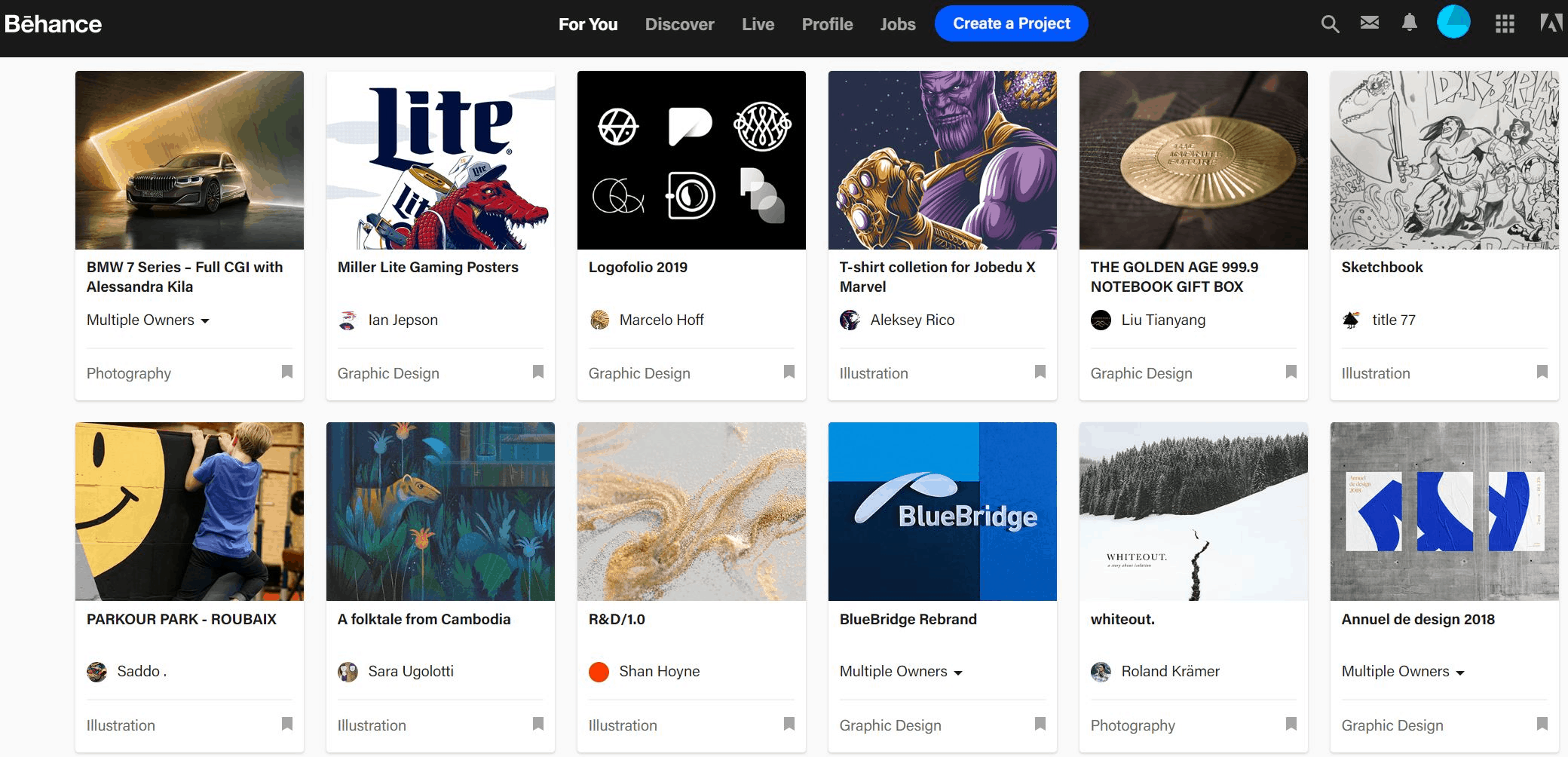
Task: Click Saddo's avatar icon
Action: (96, 672)
